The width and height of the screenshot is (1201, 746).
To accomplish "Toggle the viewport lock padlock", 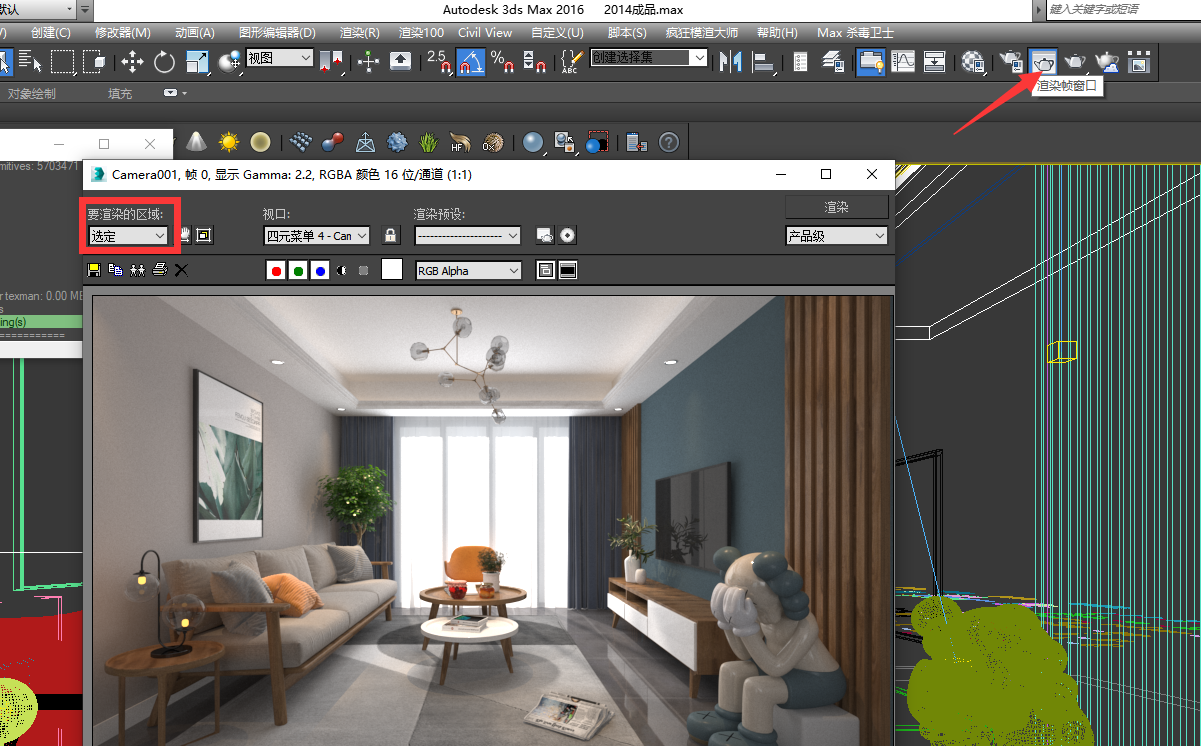I will click(x=391, y=236).
